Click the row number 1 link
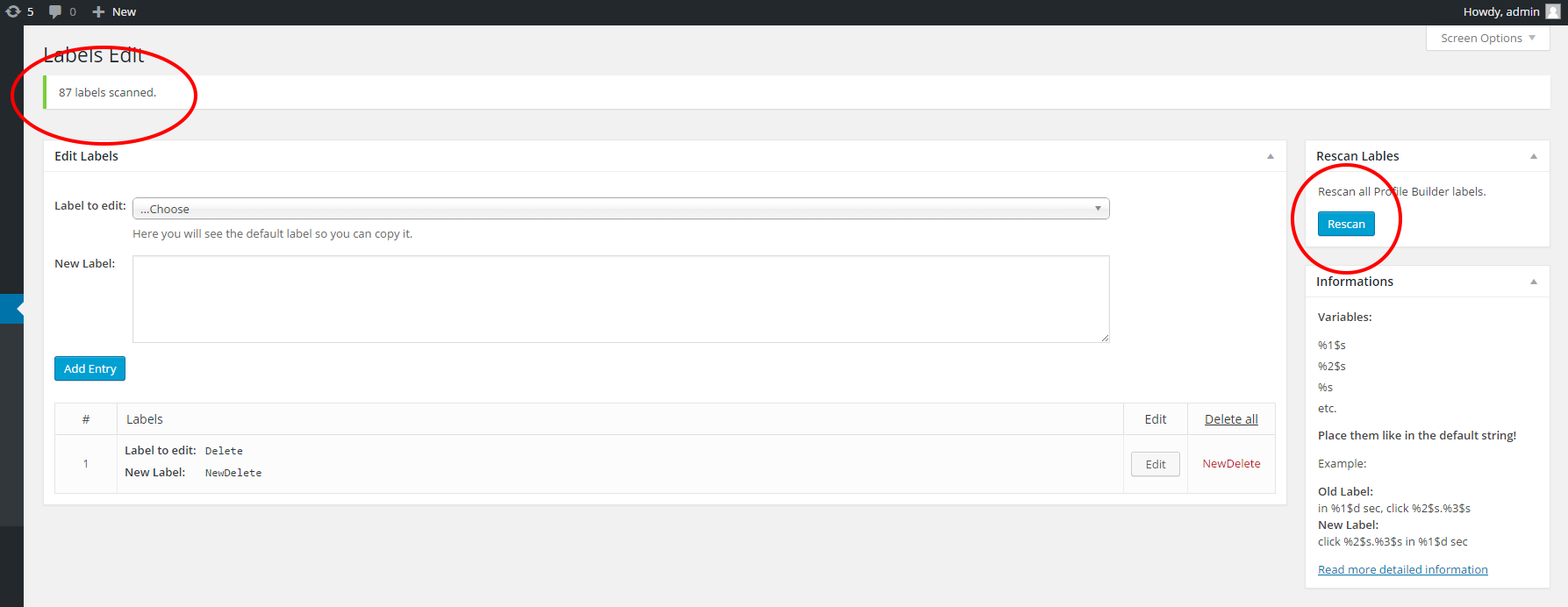Image resolution: width=1568 pixels, height=607 pixels. point(86,464)
